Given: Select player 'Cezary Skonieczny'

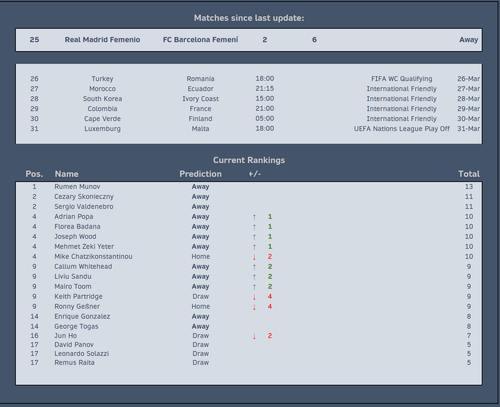Looking at the screenshot, I should [x=84, y=197].
